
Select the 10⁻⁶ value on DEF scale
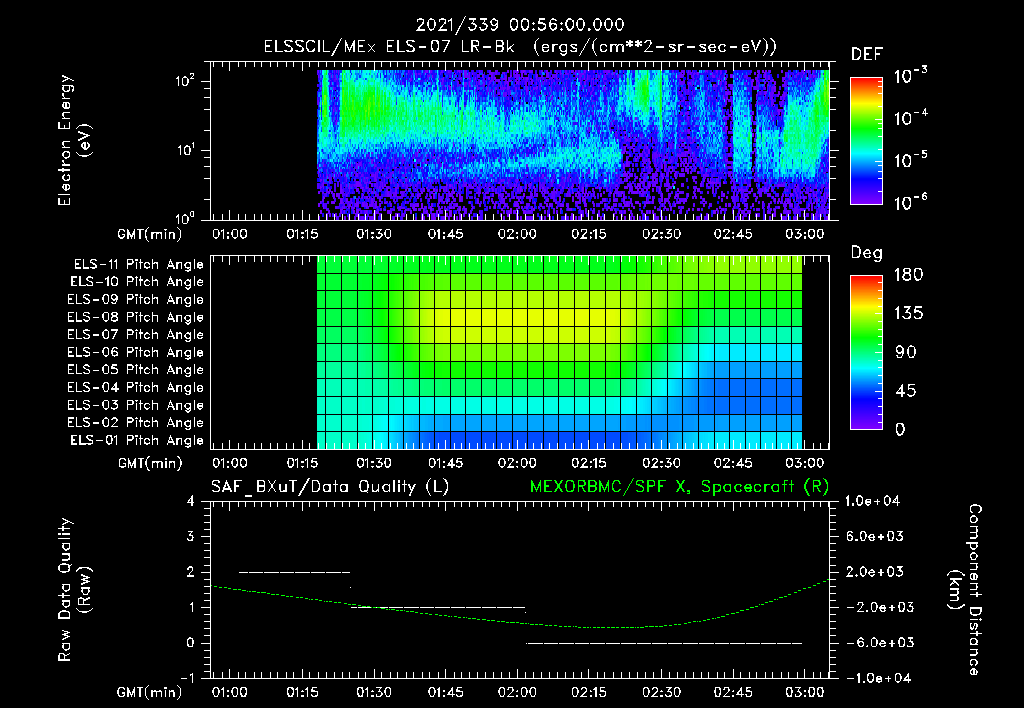[910, 201]
